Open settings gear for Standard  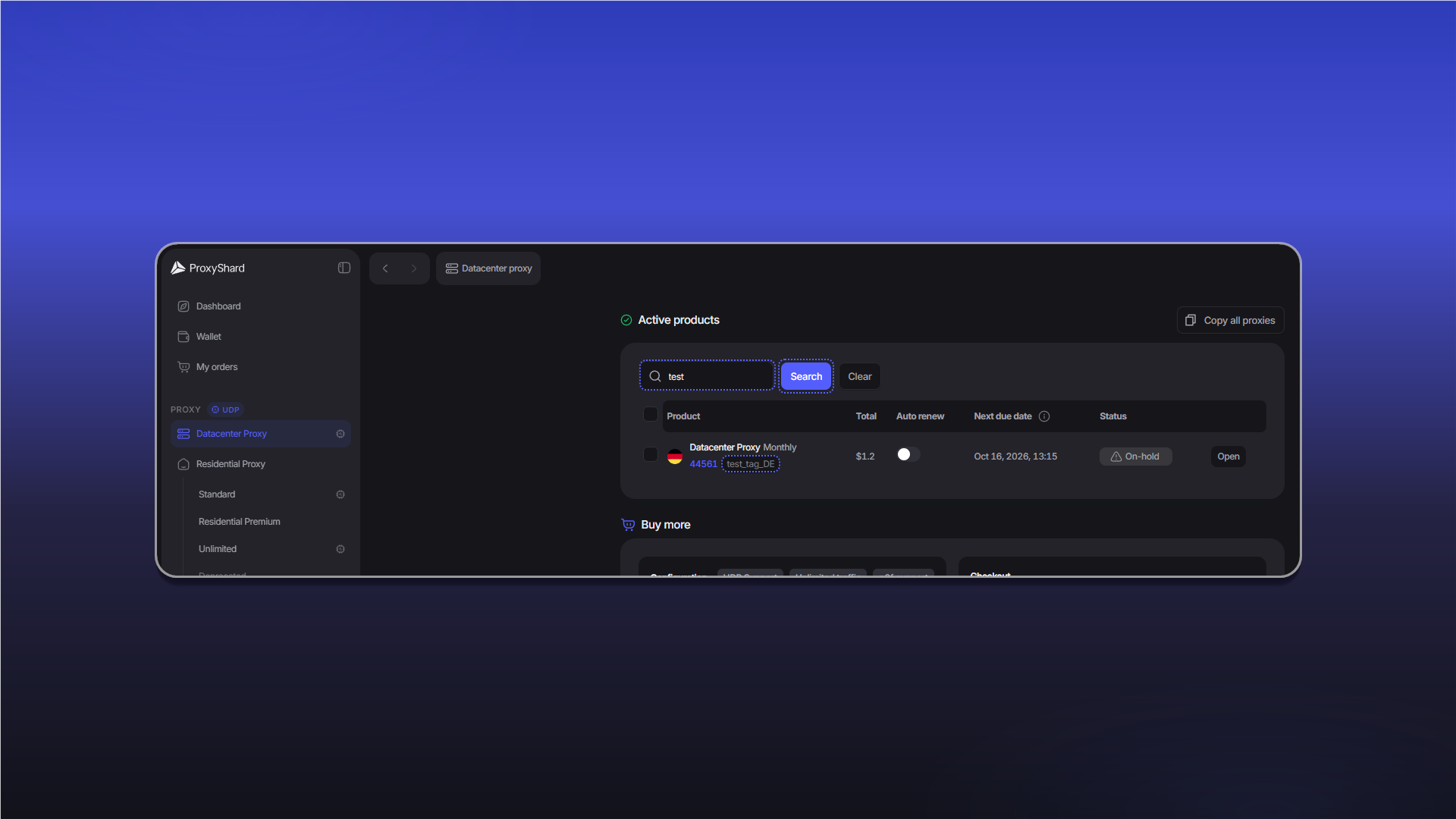point(340,494)
